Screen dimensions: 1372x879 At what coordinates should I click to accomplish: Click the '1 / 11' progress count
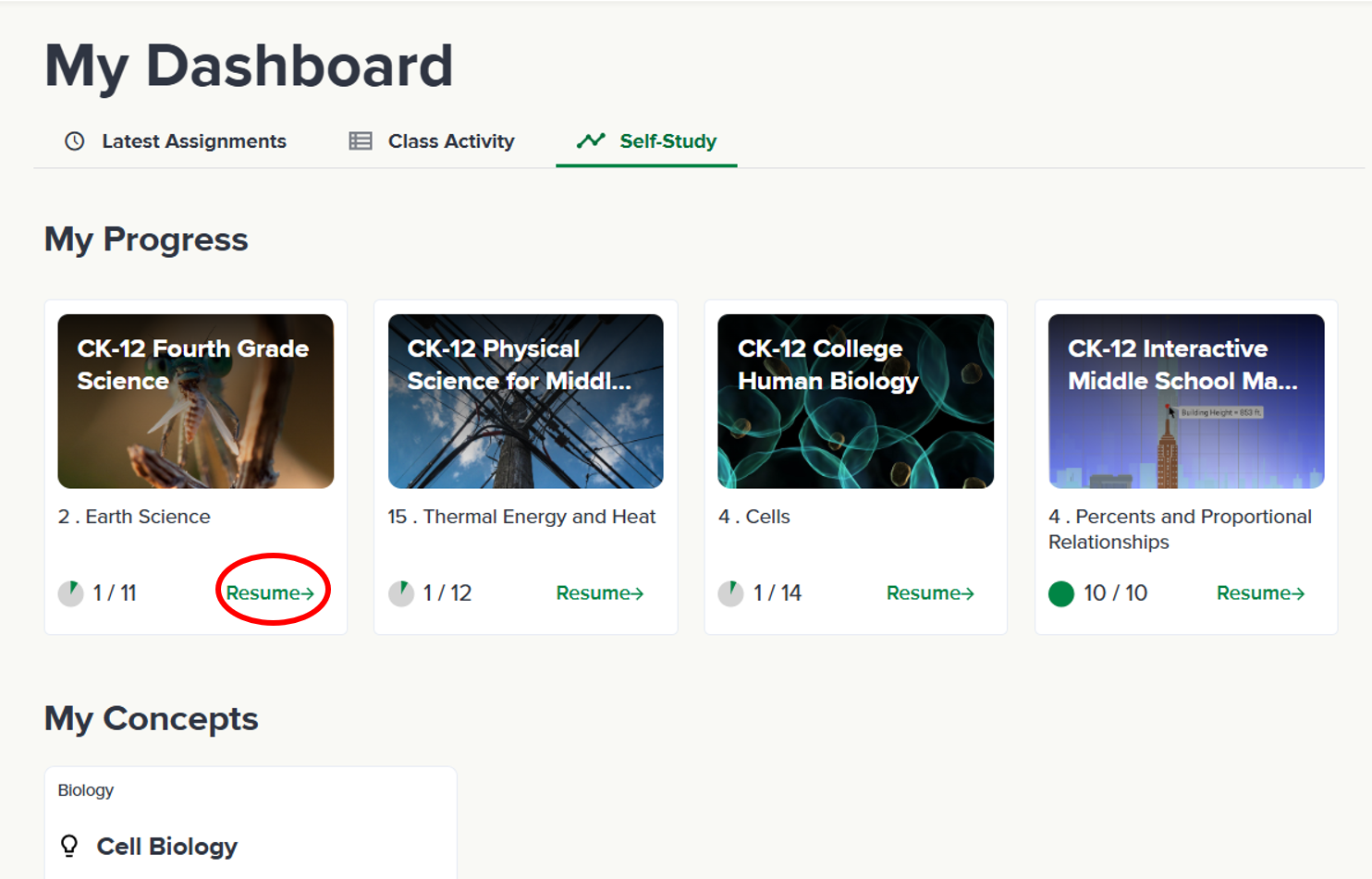[x=115, y=593]
